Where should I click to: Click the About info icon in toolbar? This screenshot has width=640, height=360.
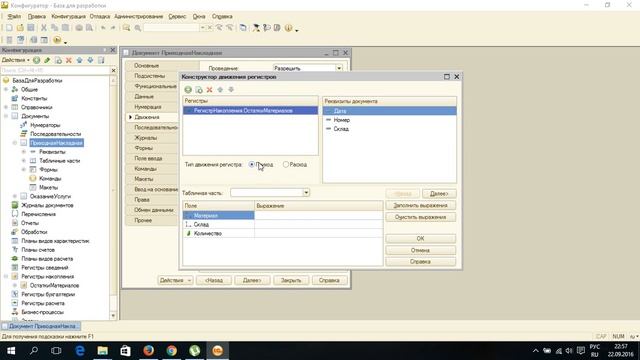[289, 28]
